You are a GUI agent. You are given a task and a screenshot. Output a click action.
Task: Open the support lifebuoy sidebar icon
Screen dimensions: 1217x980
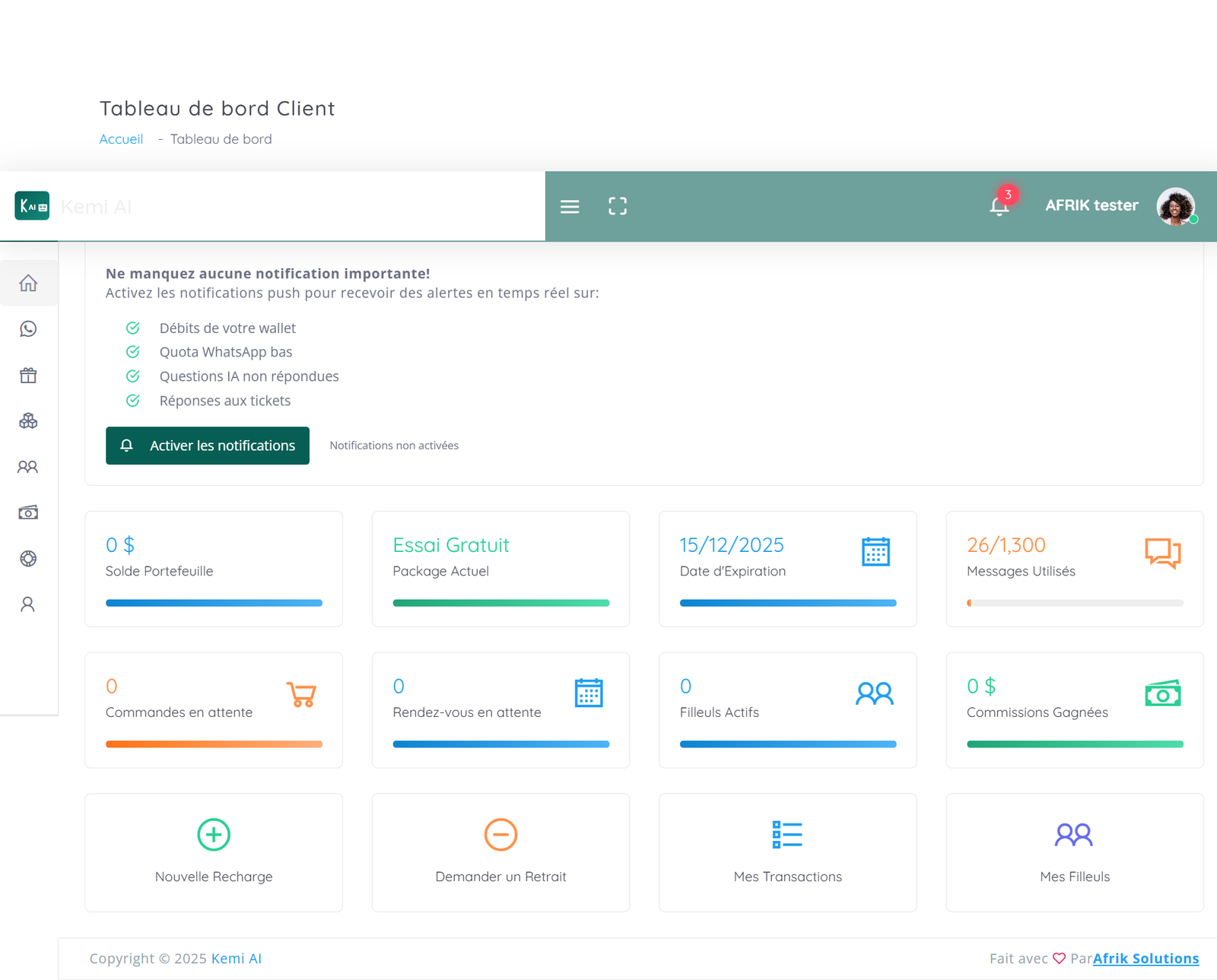tap(28, 558)
